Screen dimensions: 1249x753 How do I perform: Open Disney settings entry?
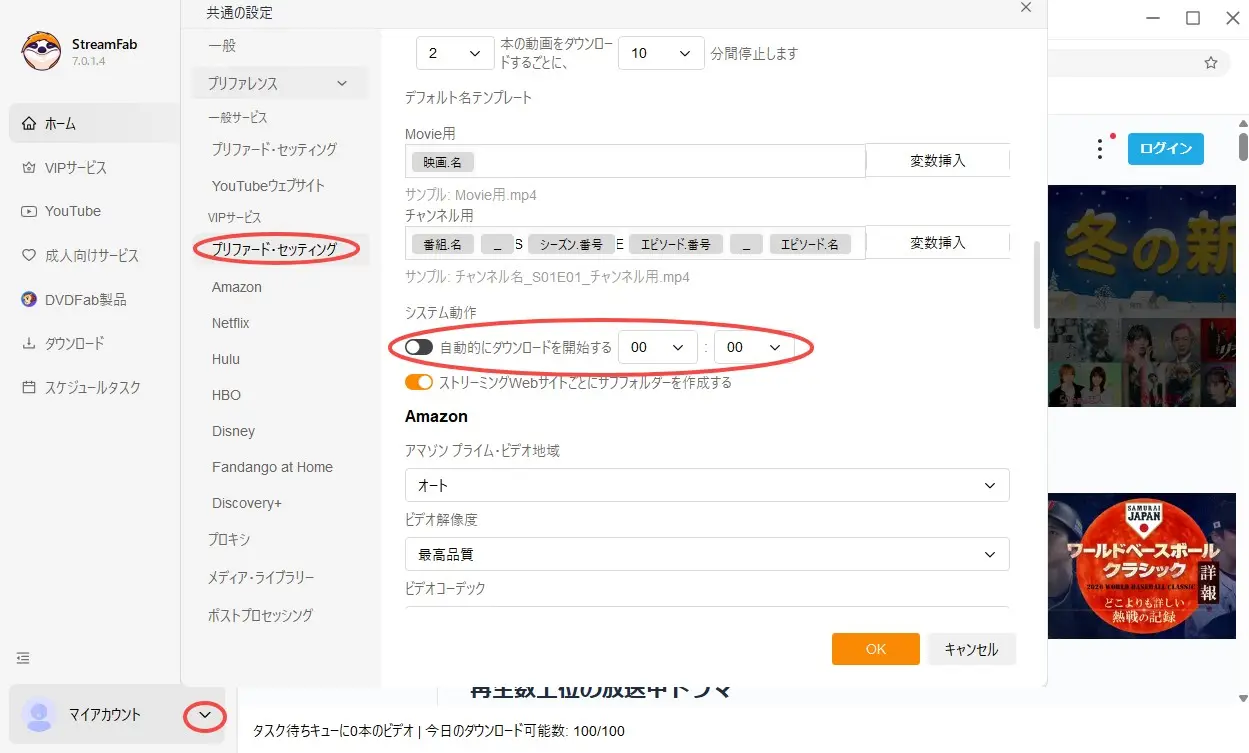pyautogui.click(x=233, y=431)
